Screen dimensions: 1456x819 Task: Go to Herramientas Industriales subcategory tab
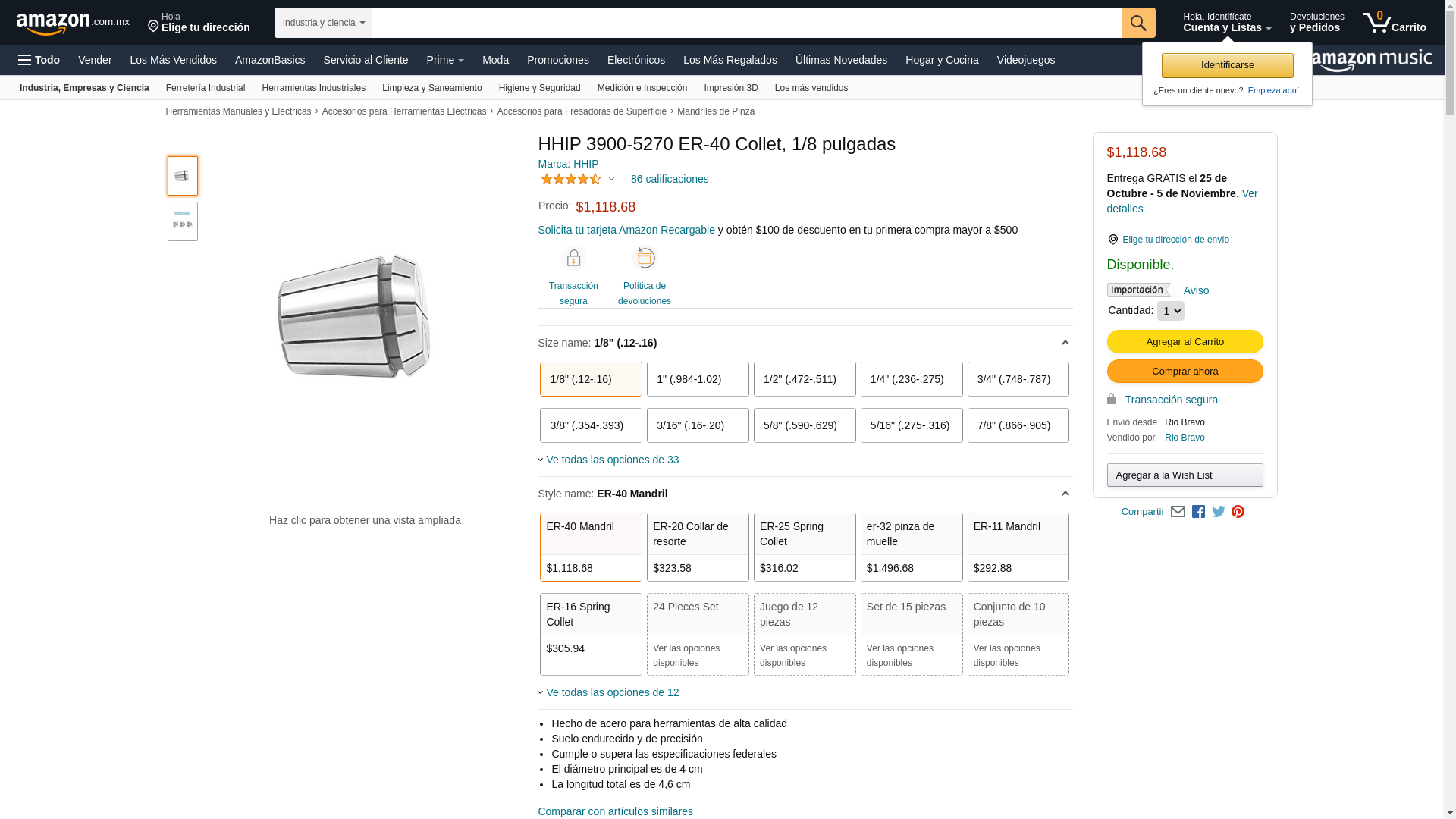[313, 88]
